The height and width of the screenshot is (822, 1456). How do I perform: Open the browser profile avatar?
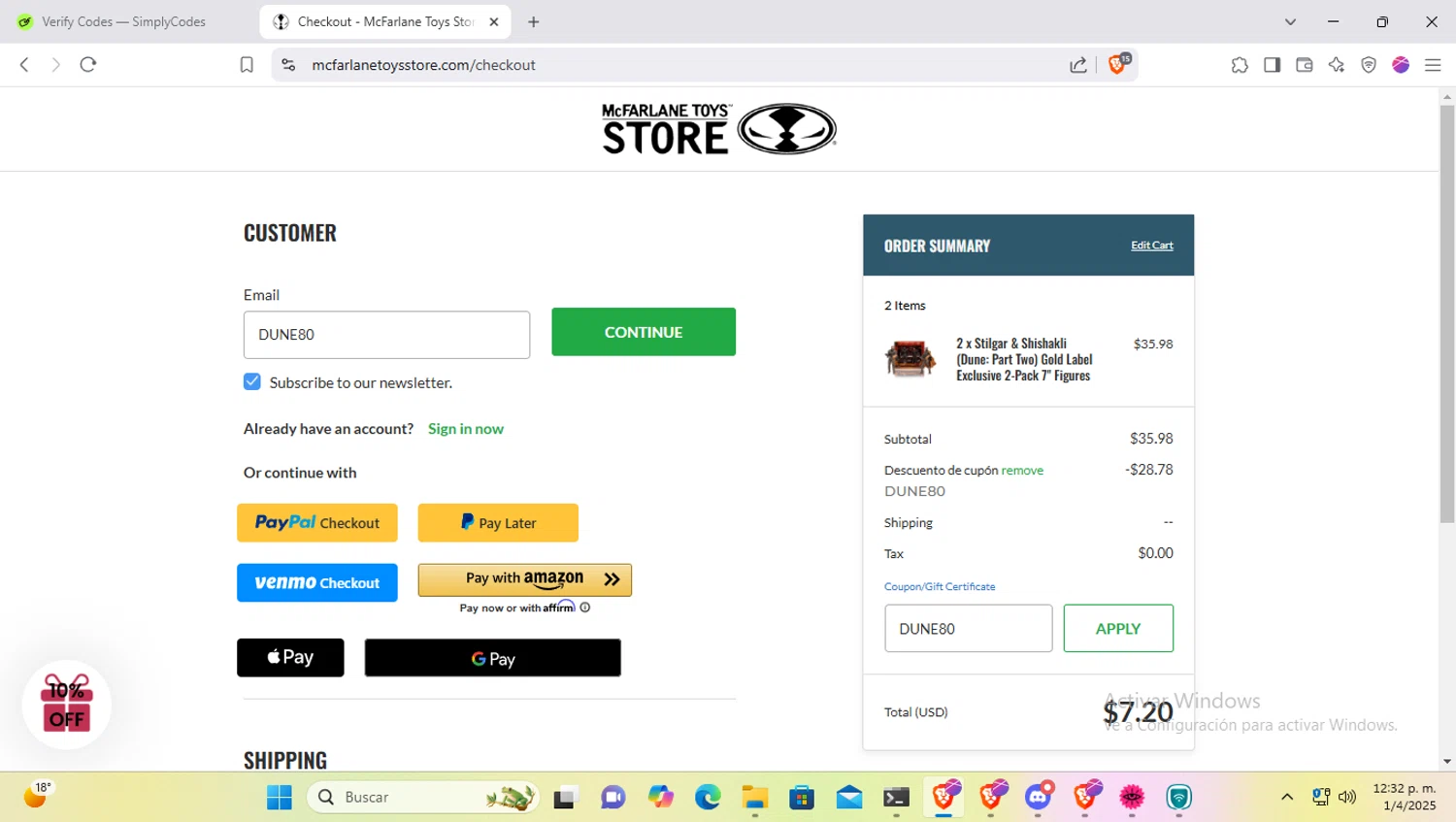tap(1401, 65)
